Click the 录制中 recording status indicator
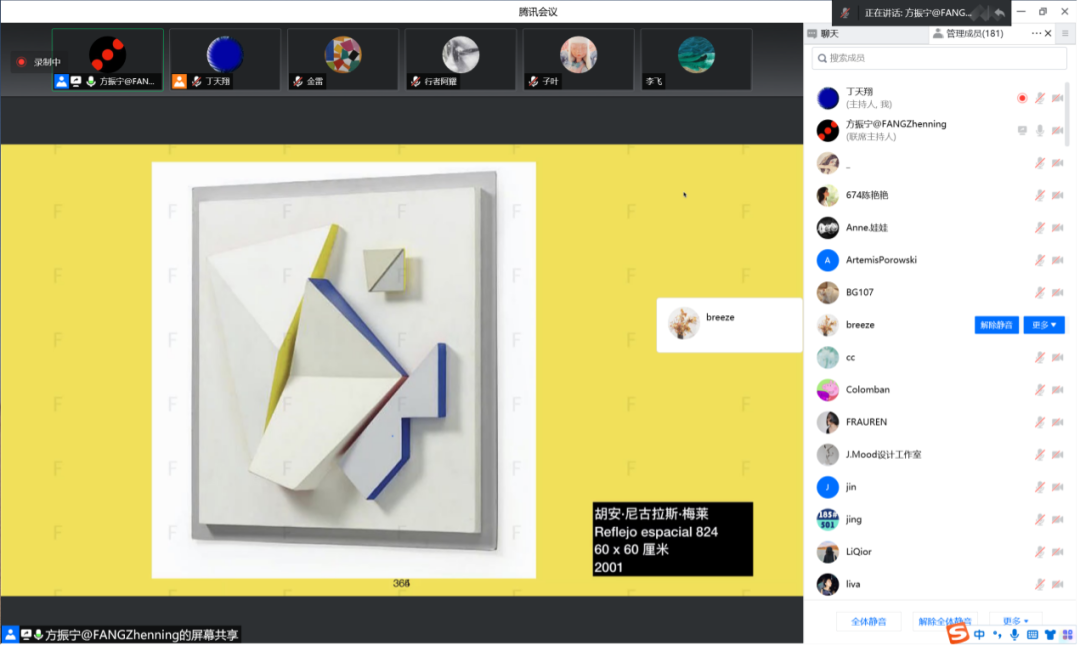The width and height of the screenshot is (1080, 646). tap(38, 62)
